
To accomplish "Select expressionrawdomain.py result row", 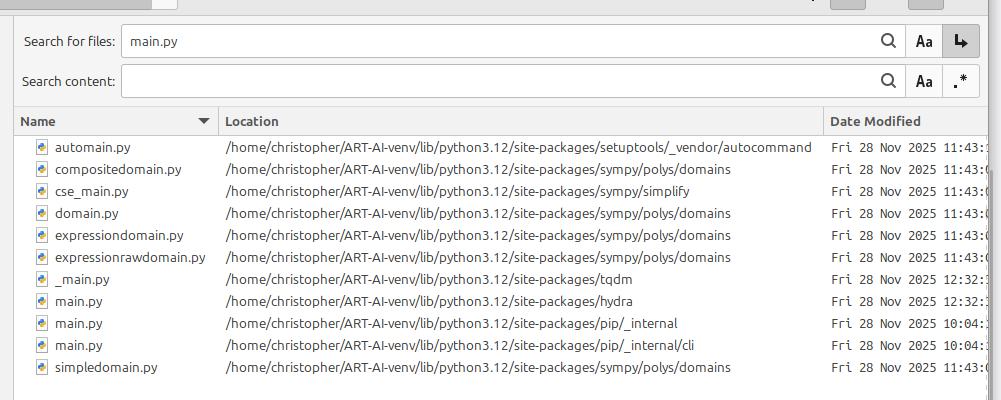I will [x=130, y=257].
